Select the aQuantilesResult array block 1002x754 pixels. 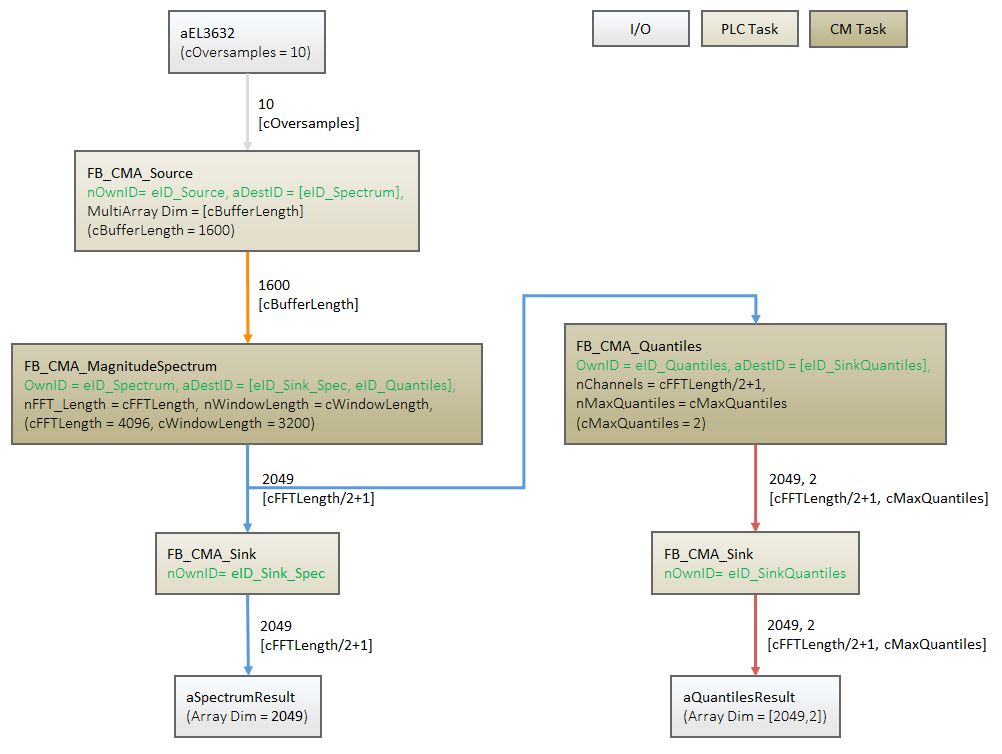point(755,707)
